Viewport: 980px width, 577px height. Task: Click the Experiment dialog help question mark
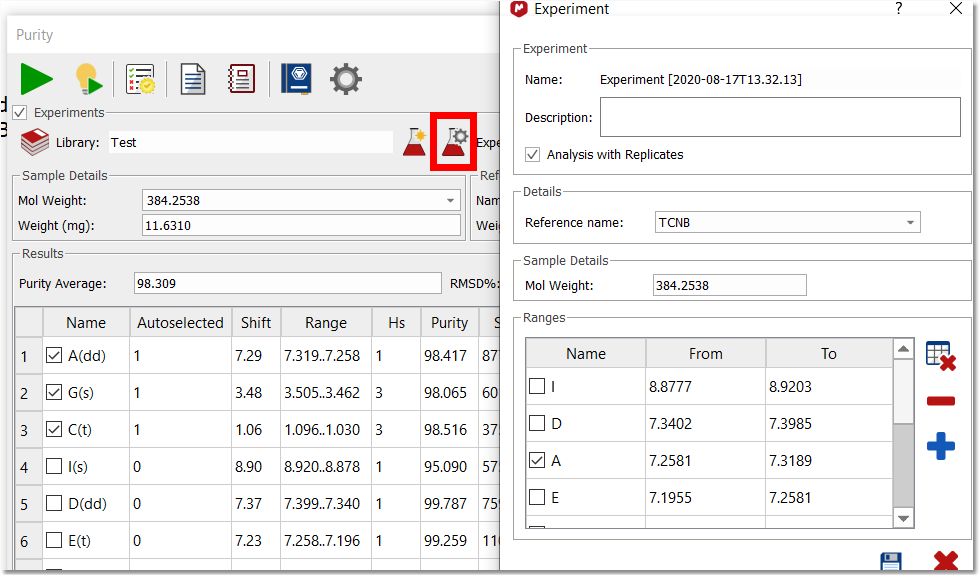click(x=898, y=8)
